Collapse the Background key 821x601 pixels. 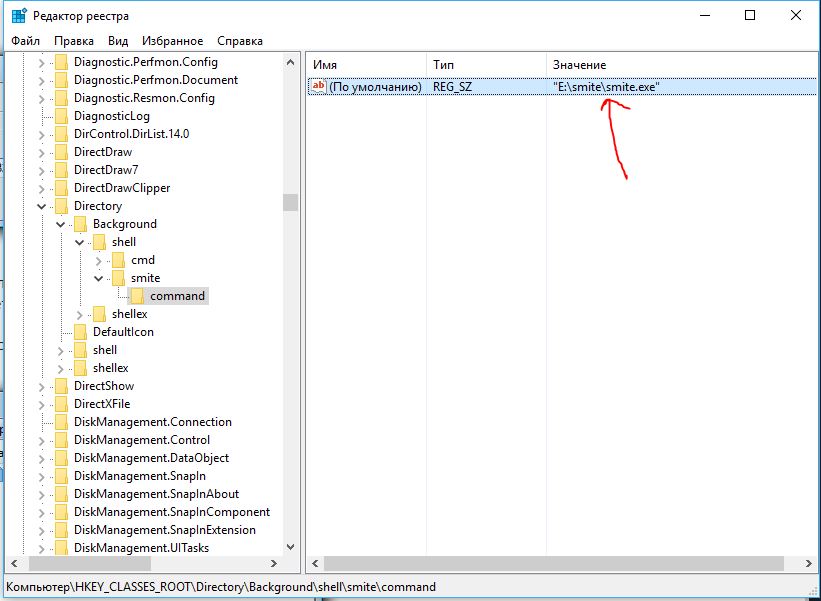pyautogui.click(x=61, y=225)
